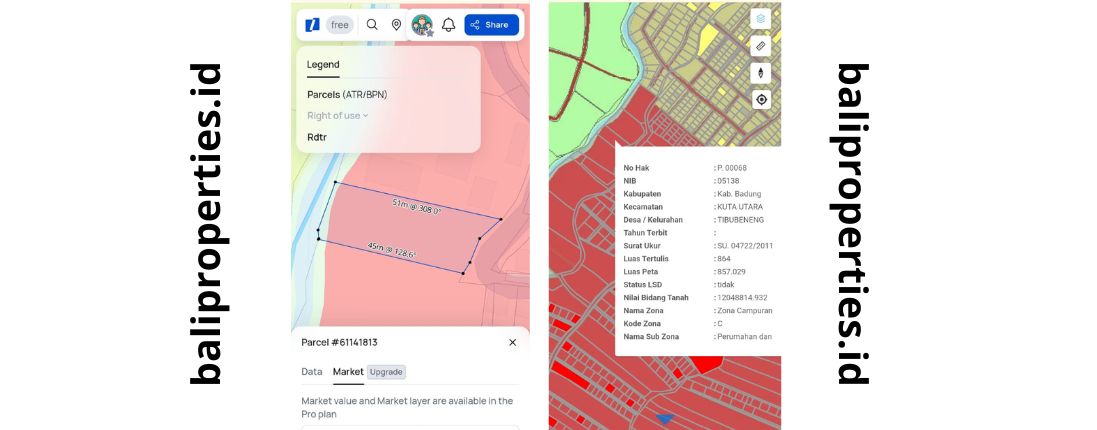The height and width of the screenshot is (430, 1097).
Task: Click the Upgrade badge
Action: tap(386, 372)
